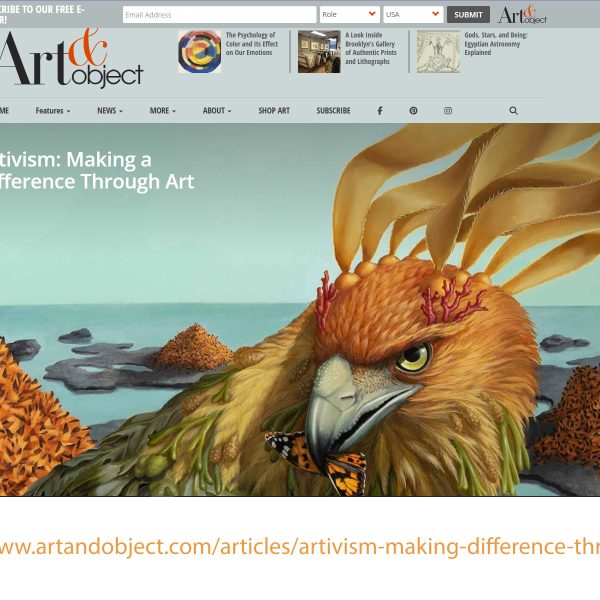The image size is (600, 600).
Task: Open the Pinterest icon link
Action: [413, 111]
